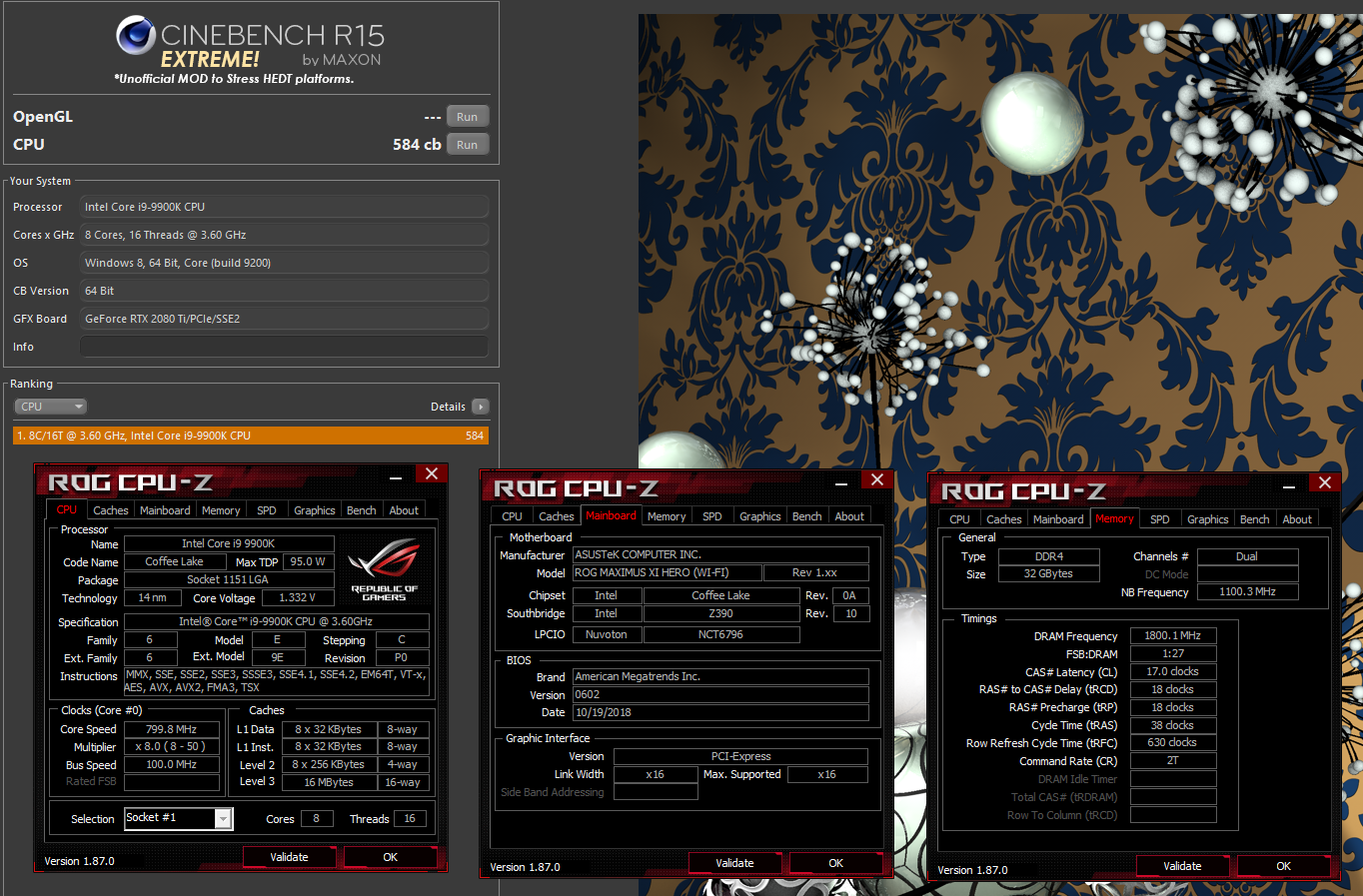Viewport: 1363px width, 896px height.
Task: Click the Core Voltage 1.332 V value
Action: [x=298, y=597]
